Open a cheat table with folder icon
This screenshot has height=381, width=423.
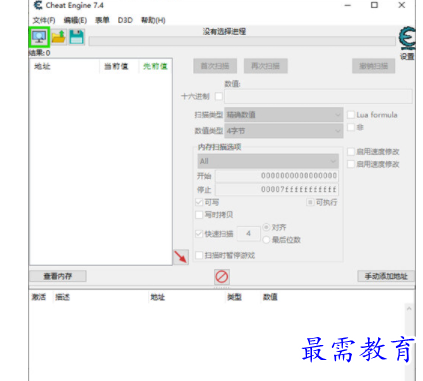click(x=59, y=37)
